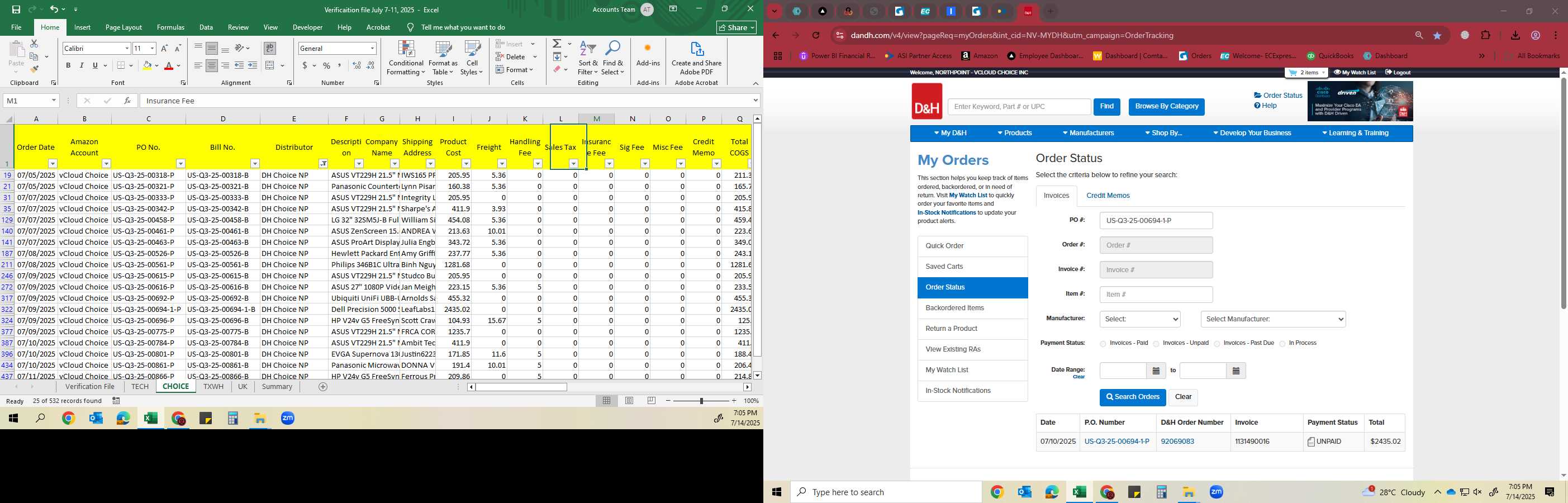Open the Formulas ribbon tab
1568x503 pixels.
point(170,27)
